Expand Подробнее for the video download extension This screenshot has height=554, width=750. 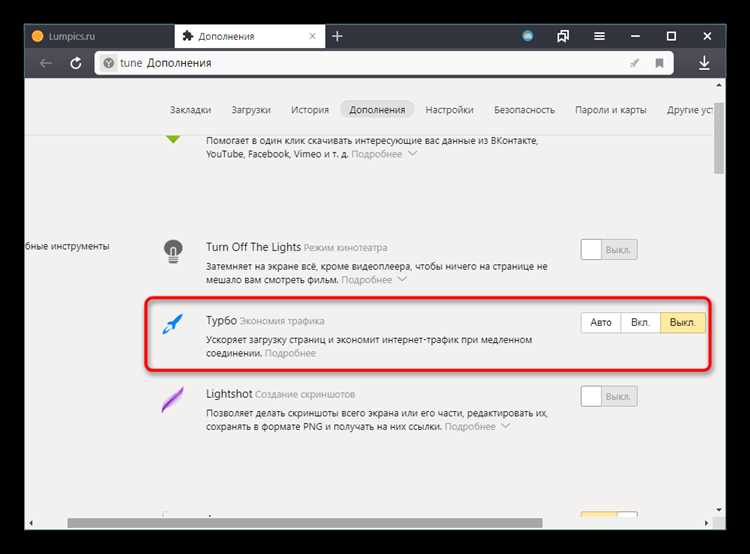(x=384, y=154)
